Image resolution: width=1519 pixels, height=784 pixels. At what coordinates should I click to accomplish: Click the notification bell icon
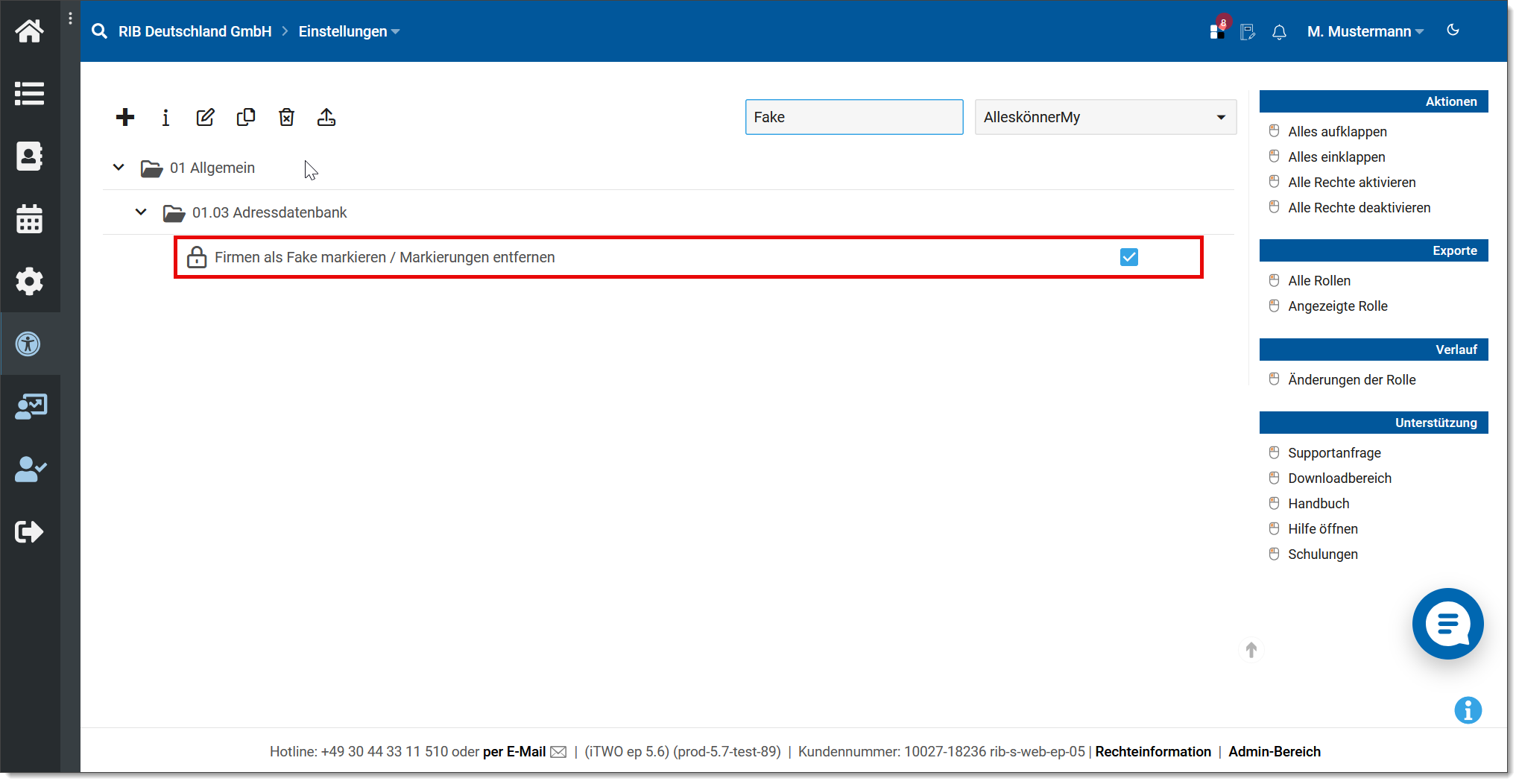[1279, 32]
